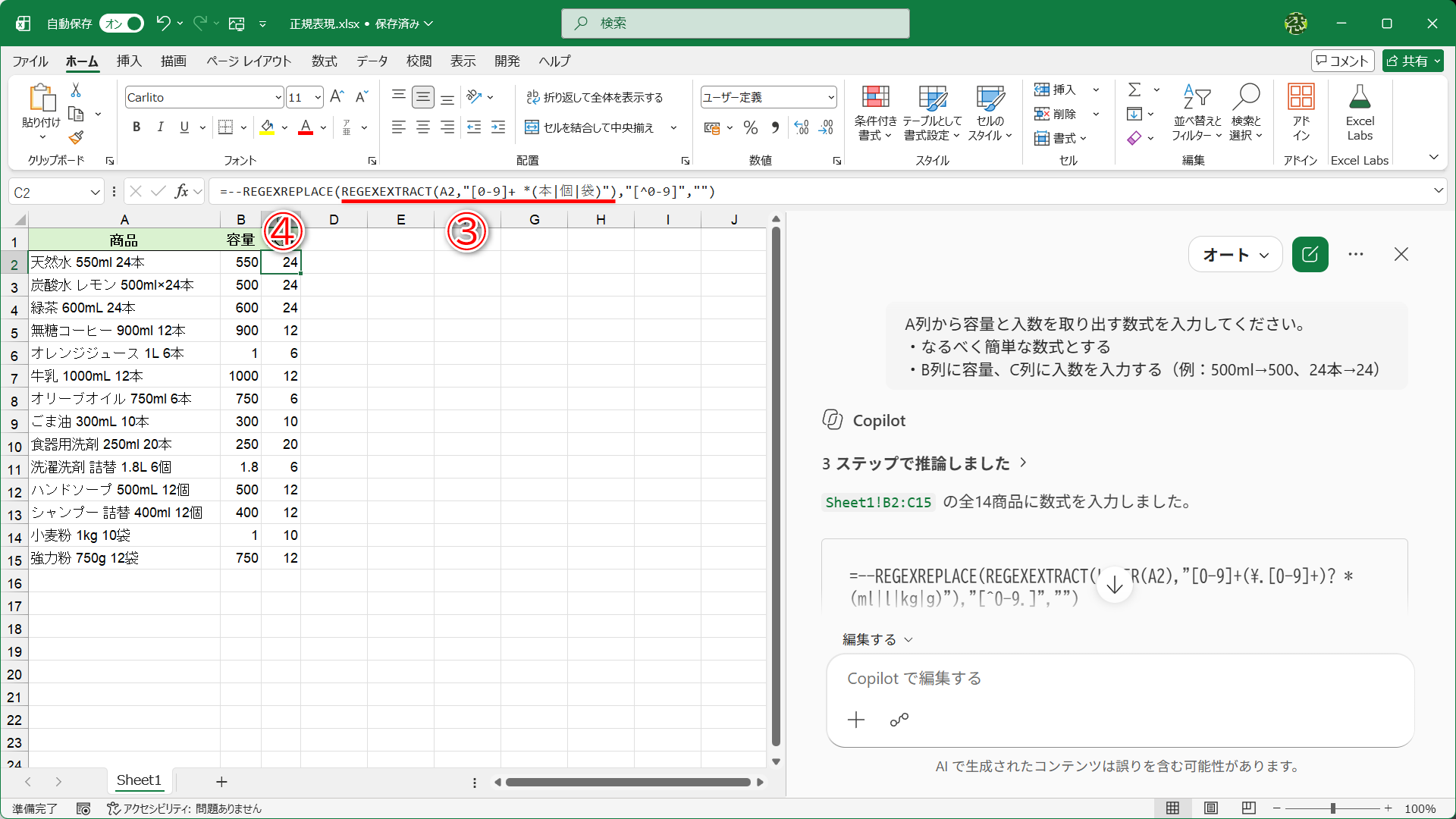
Task: Open the Carlito font name dropdown
Action: tap(278, 97)
